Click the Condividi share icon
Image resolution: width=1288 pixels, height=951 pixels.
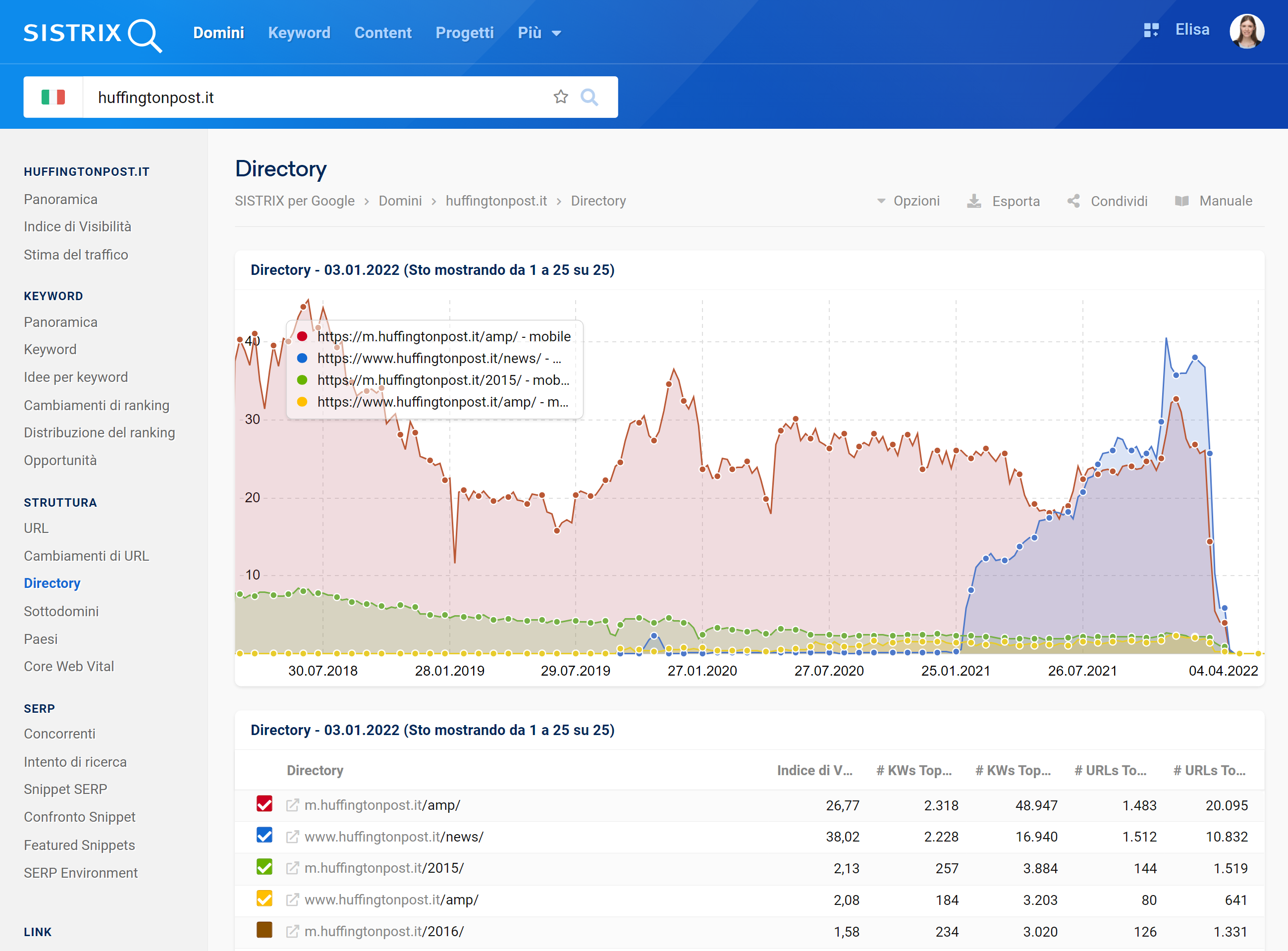coord(1073,201)
